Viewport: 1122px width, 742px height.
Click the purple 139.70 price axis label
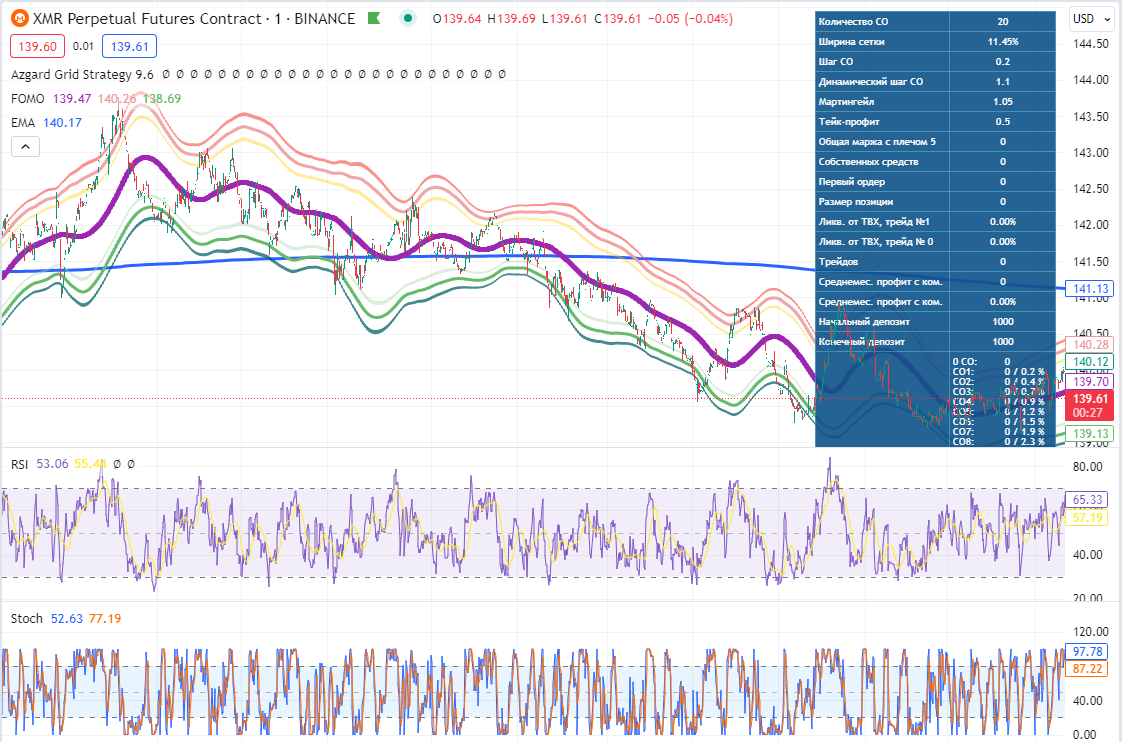coord(1088,381)
